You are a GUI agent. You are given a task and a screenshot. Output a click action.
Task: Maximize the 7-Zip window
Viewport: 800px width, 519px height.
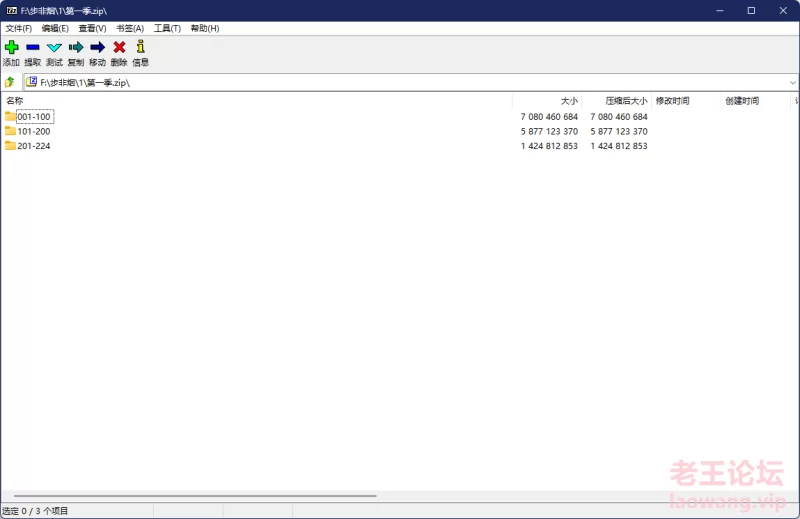(x=751, y=10)
